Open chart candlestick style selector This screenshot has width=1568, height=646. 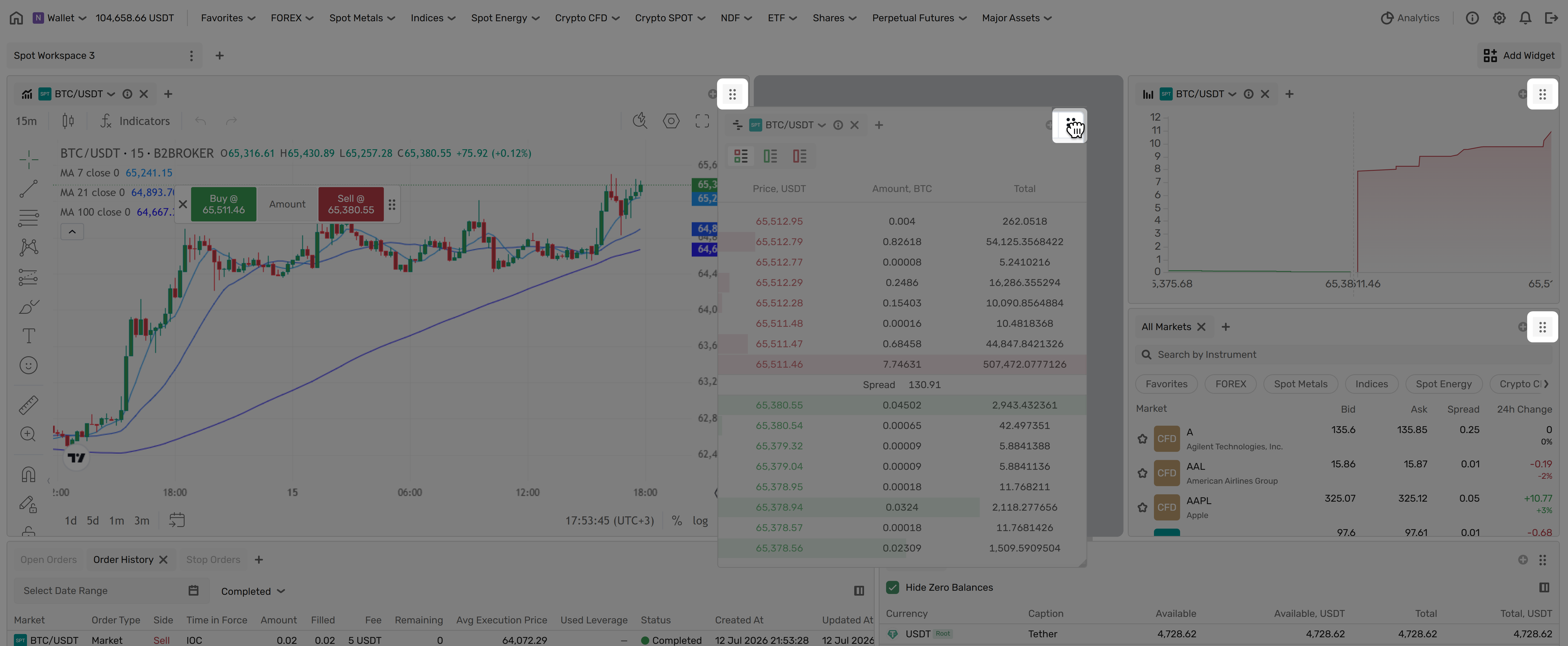68,121
